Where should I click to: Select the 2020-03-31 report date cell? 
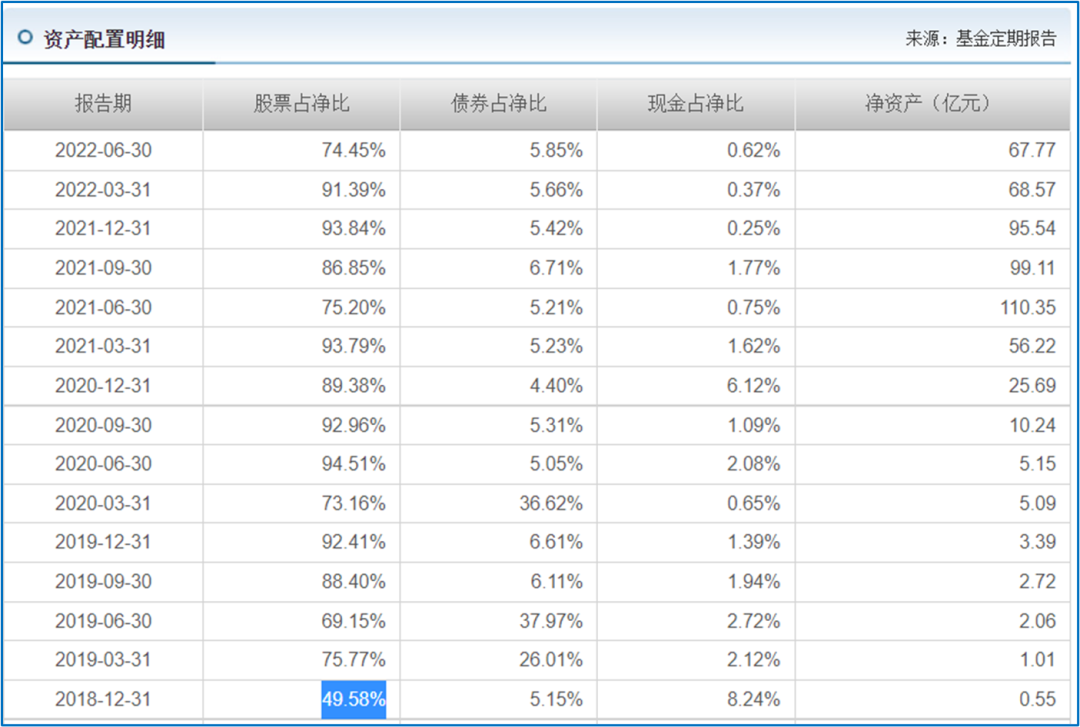click(103, 503)
